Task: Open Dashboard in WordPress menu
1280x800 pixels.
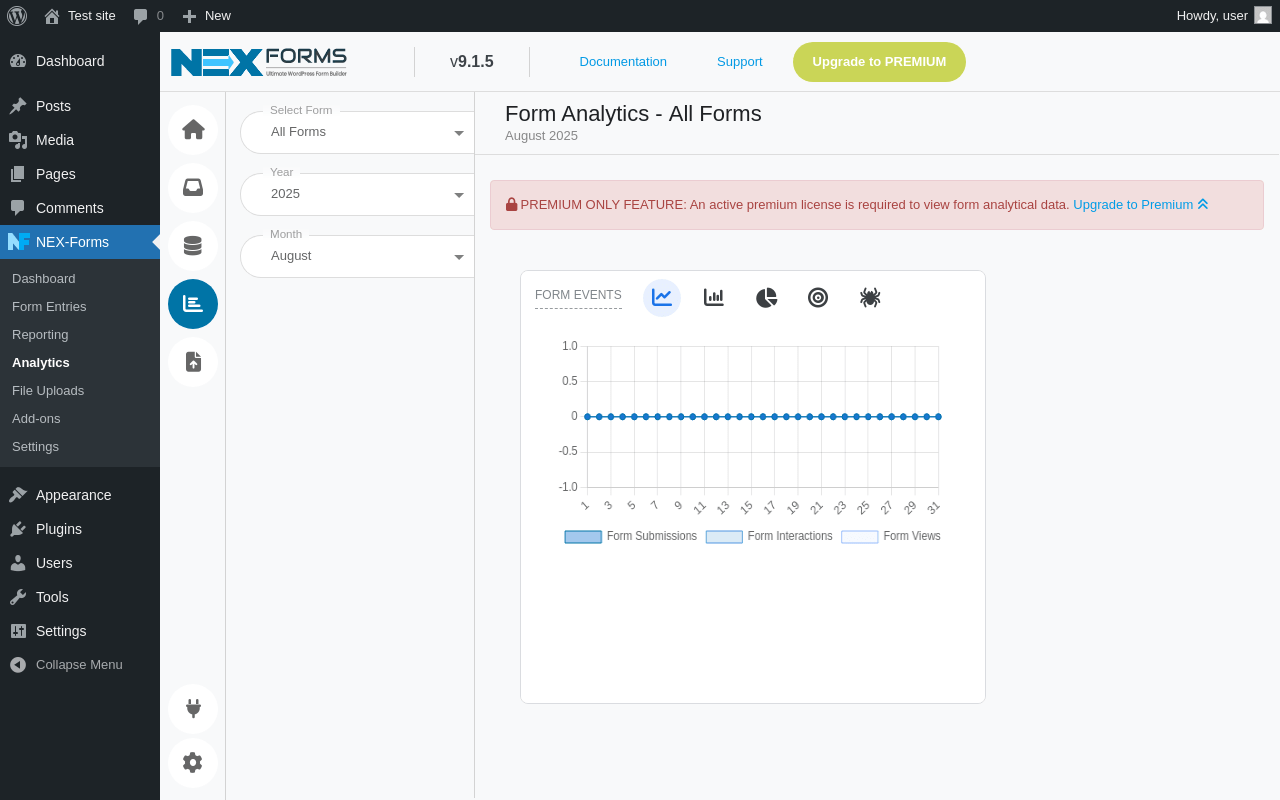Action: point(80,61)
